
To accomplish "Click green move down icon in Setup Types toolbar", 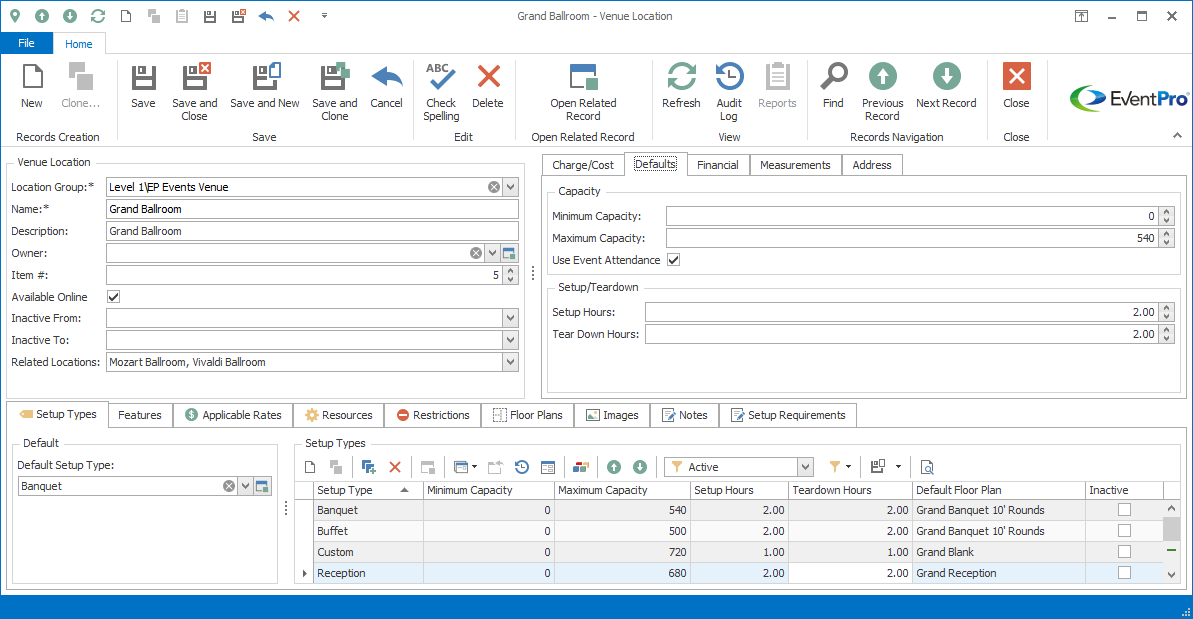I will tap(640, 467).
